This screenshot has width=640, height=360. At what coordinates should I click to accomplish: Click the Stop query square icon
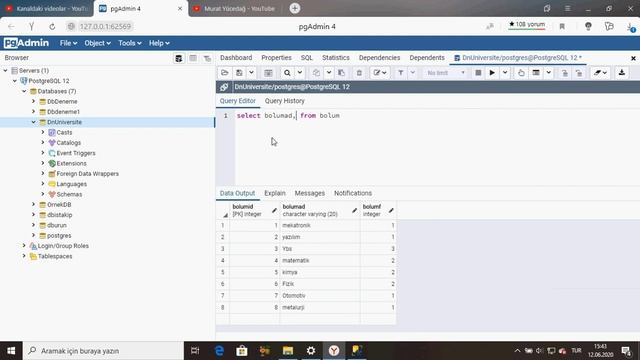[x=478, y=73]
